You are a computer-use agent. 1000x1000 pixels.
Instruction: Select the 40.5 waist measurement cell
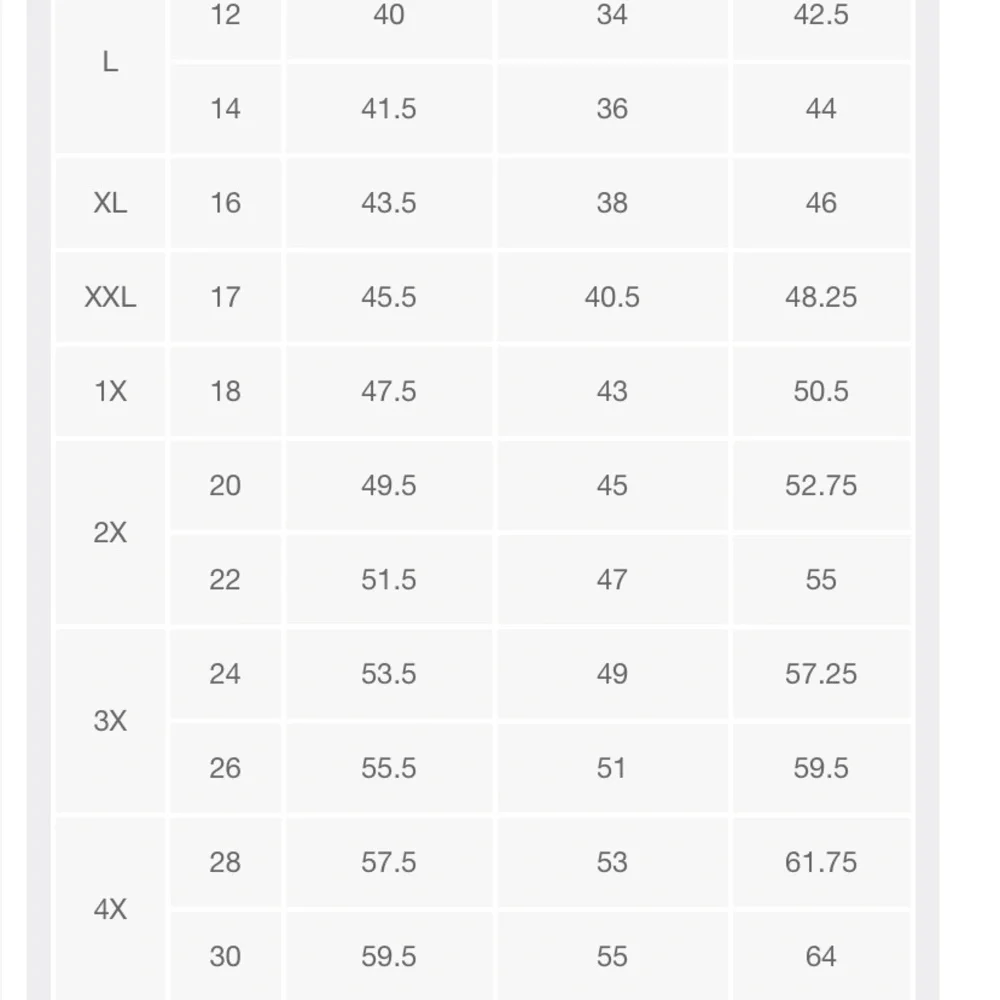click(x=612, y=297)
